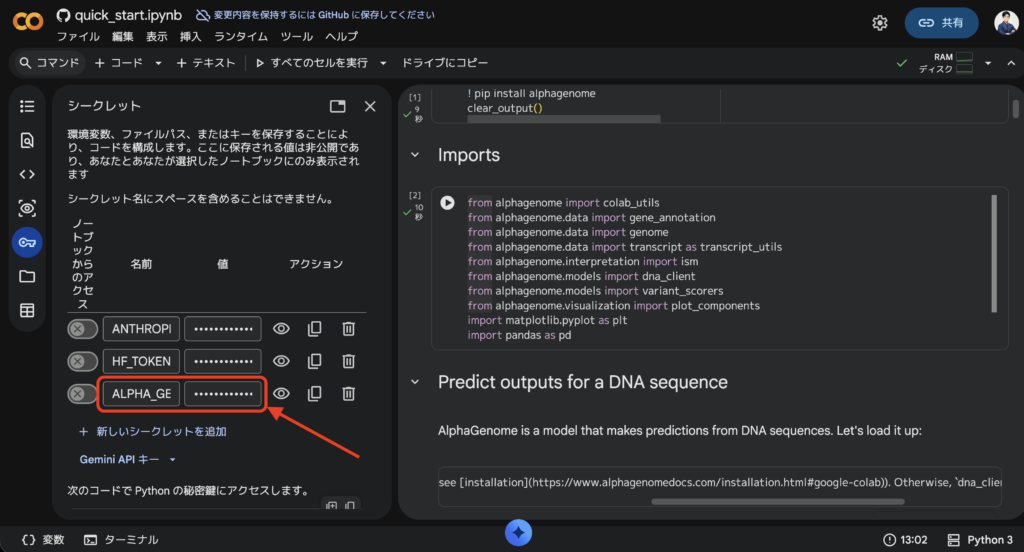Open the code snippets sidebar icon

[27, 174]
